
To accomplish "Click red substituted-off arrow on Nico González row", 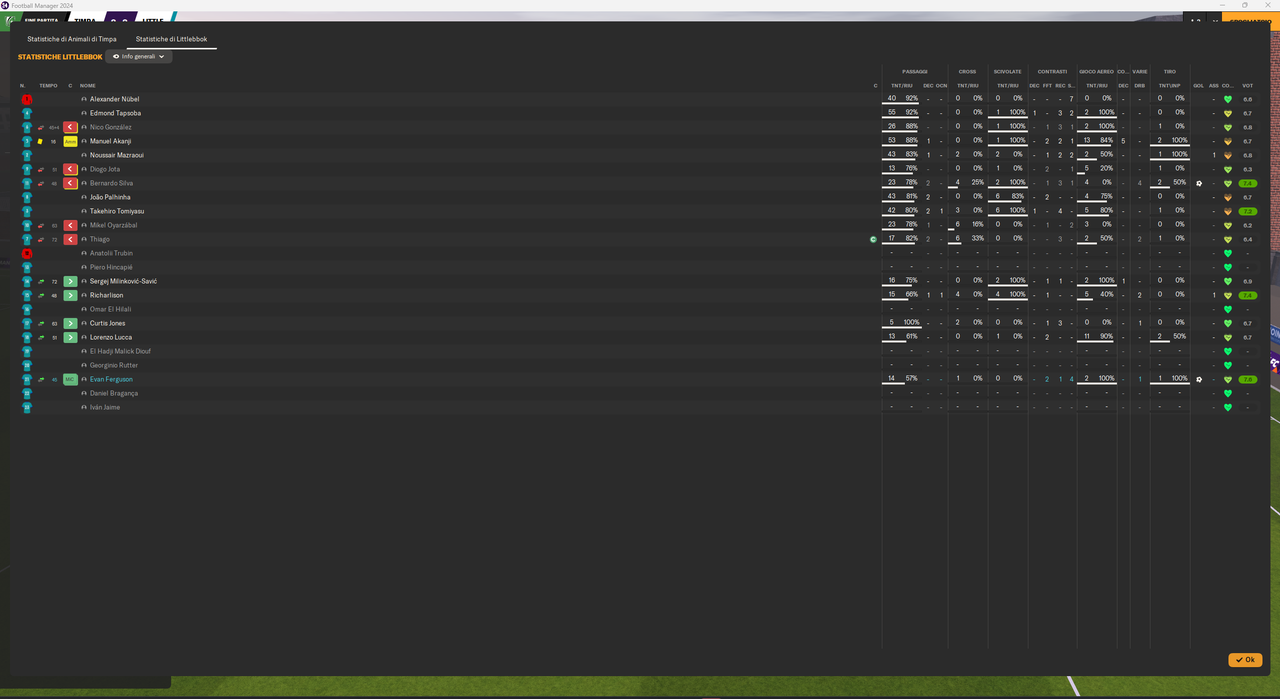I will (70, 127).
